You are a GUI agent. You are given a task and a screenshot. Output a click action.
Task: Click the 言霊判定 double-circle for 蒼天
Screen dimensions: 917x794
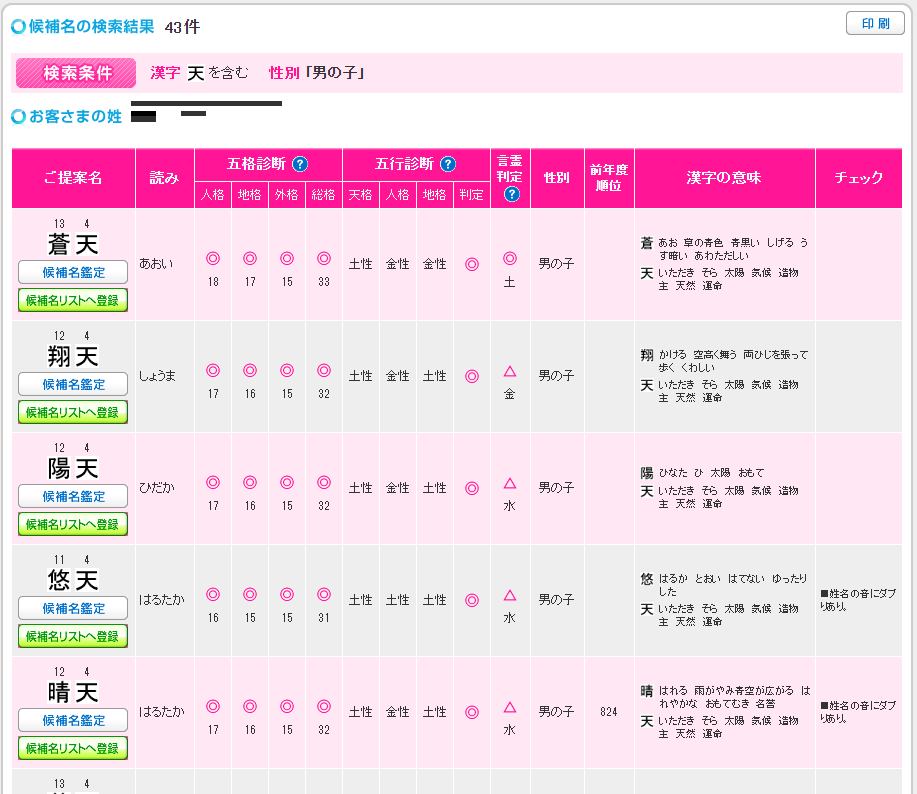(x=510, y=258)
